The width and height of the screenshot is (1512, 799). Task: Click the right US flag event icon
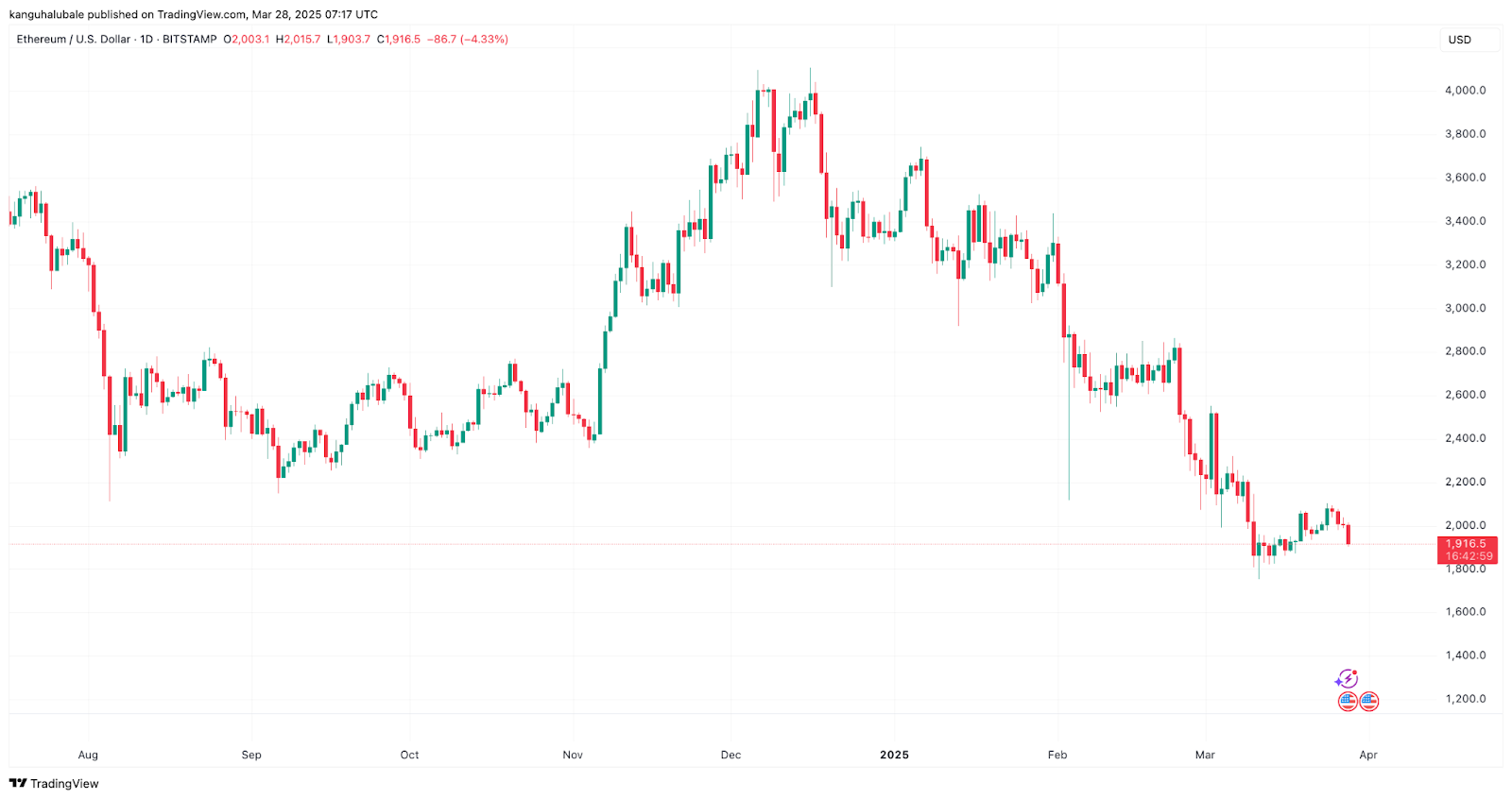[x=1368, y=701]
